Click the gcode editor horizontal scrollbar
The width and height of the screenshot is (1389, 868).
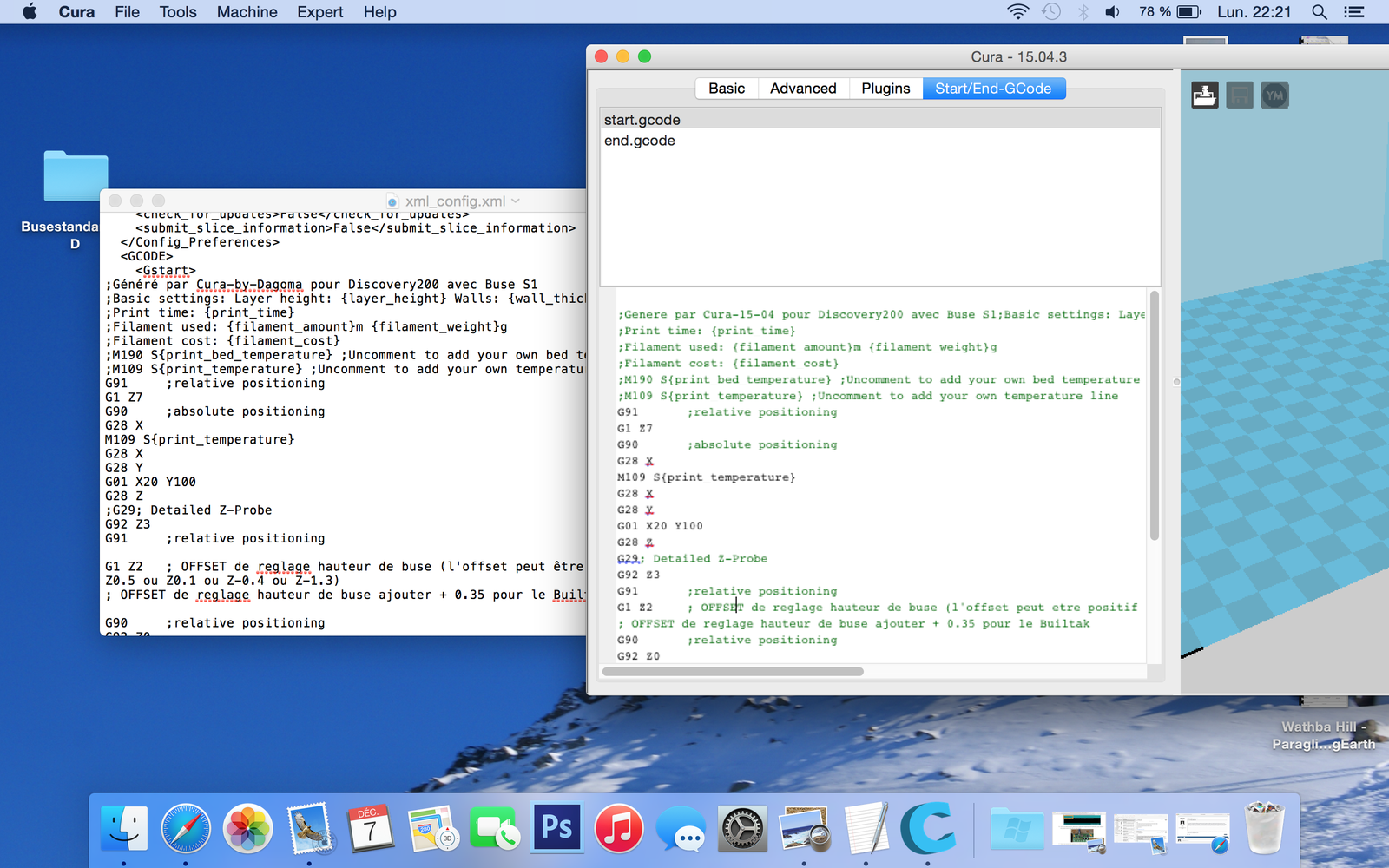pyautogui.click(x=733, y=672)
